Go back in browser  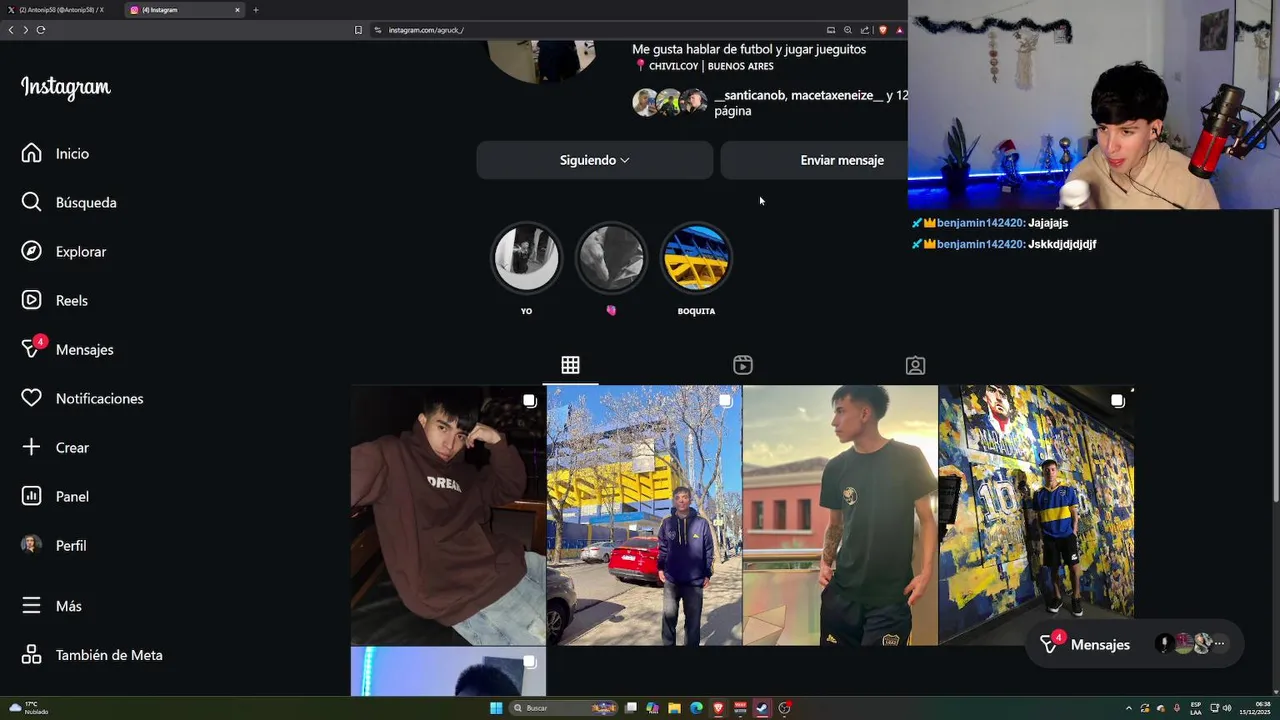pyautogui.click(x=11, y=30)
